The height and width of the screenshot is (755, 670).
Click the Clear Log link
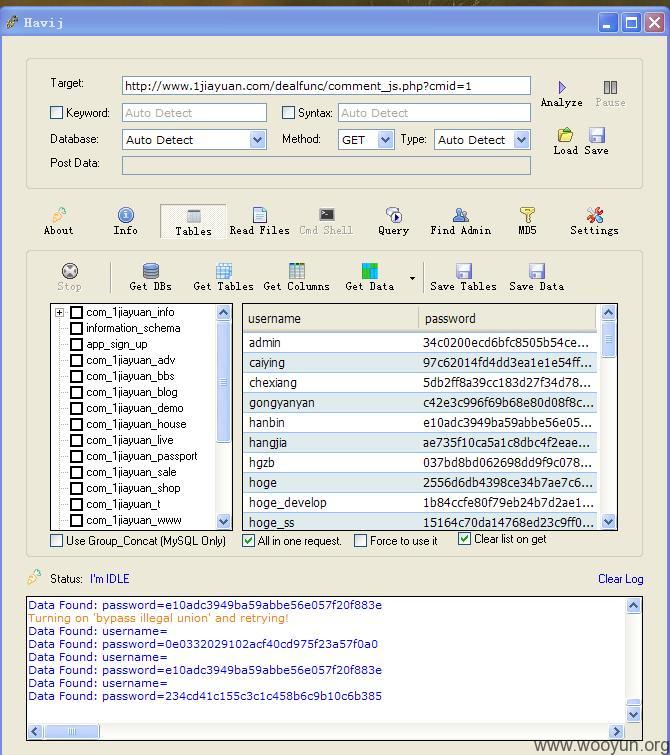tap(620, 579)
